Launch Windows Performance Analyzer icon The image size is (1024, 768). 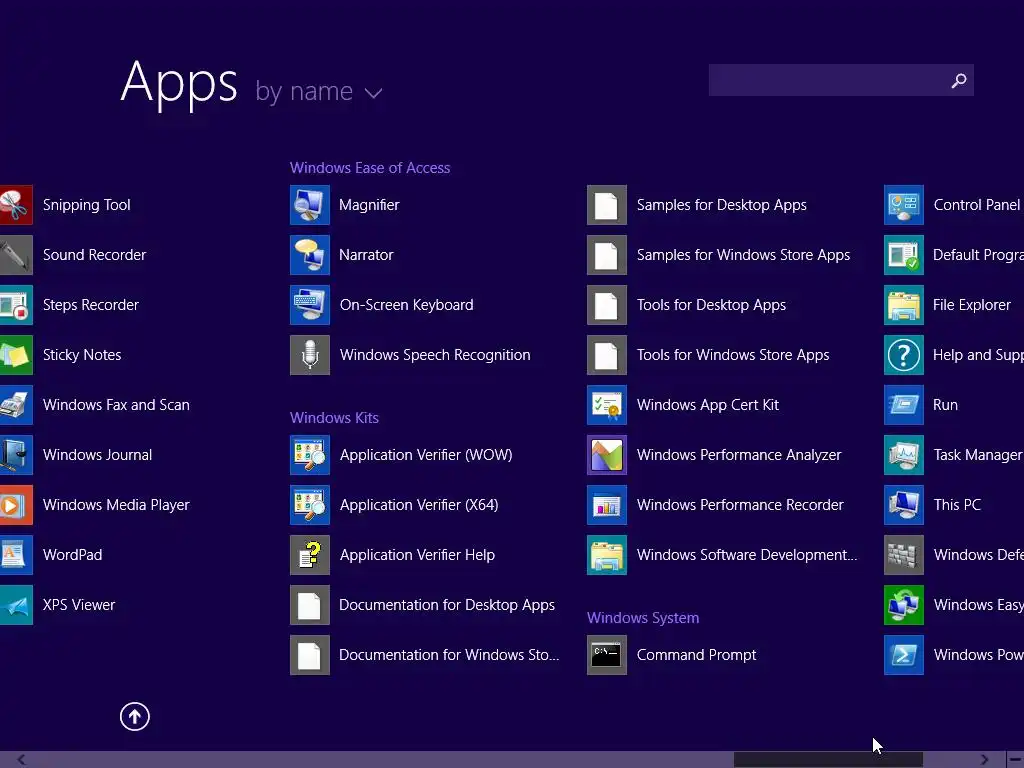(607, 455)
